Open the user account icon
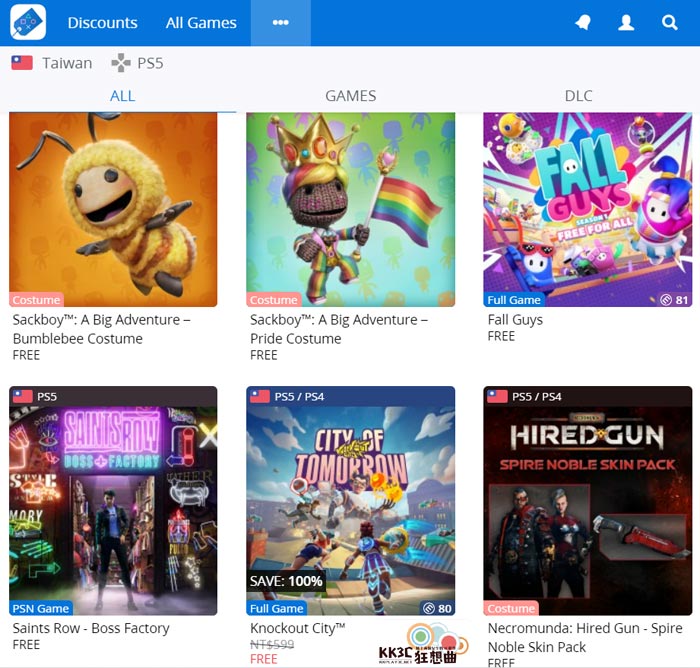This screenshot has height=668, width=700. tap(626, 22)
